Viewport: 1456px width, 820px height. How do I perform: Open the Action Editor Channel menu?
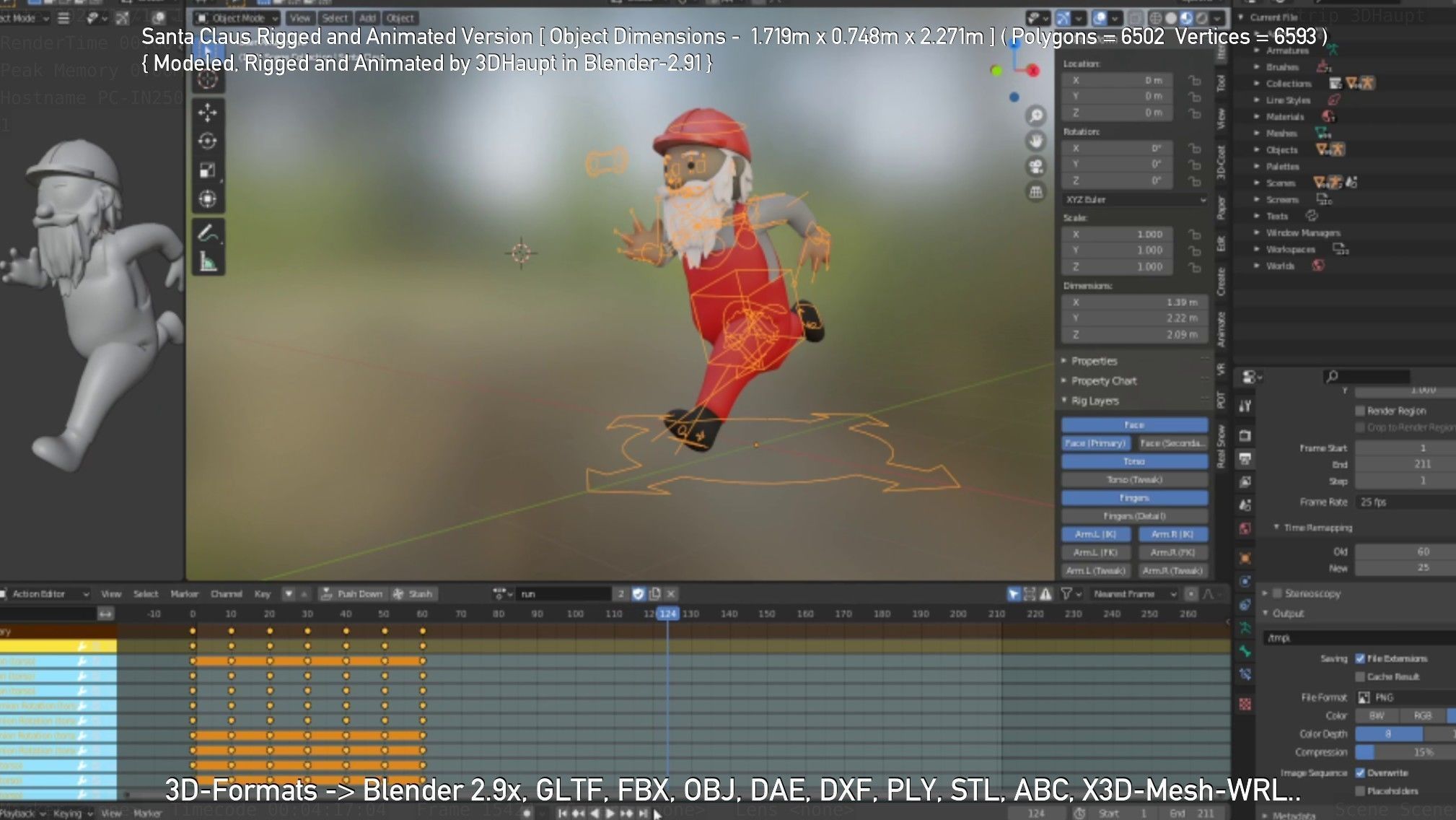click(226, 593)
